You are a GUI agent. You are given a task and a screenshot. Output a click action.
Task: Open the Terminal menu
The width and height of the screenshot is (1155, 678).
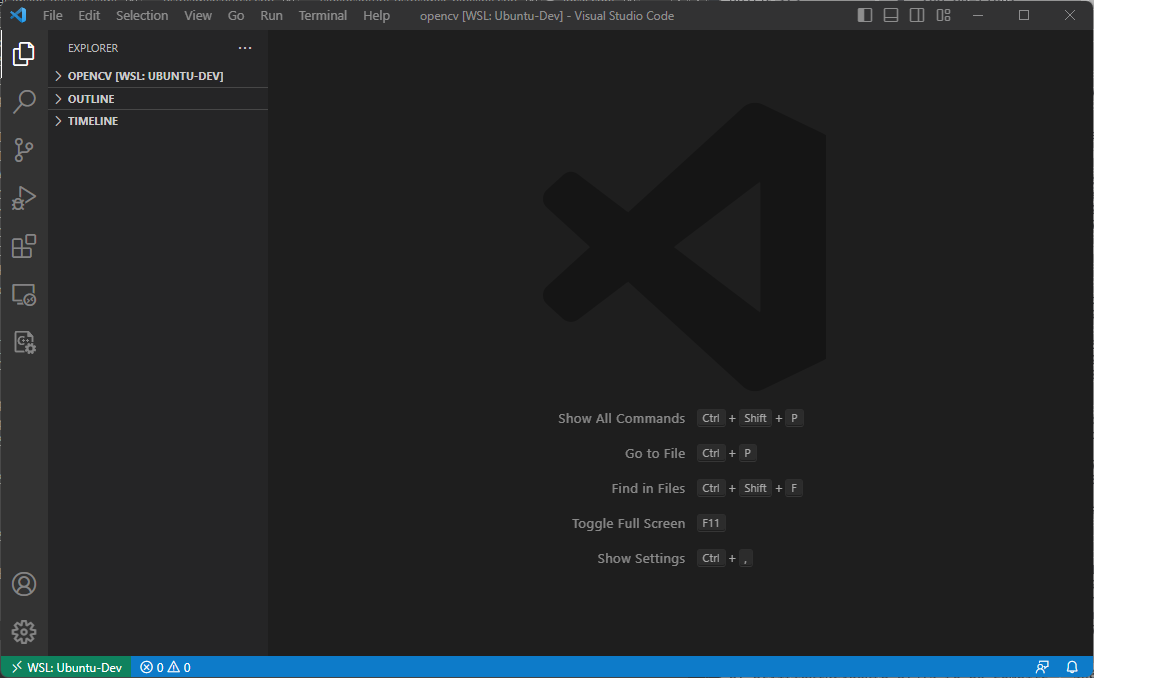click(323, 15)
